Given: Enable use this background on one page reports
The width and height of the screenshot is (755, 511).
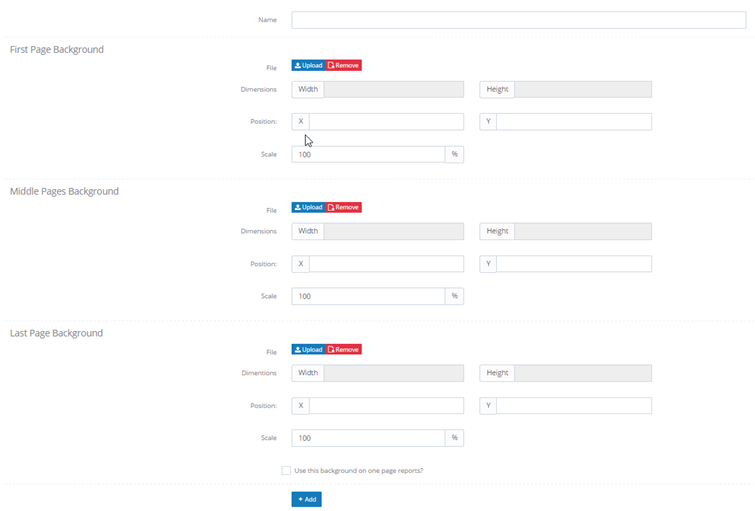Looking at the screenshot, I should pos(286,471).
